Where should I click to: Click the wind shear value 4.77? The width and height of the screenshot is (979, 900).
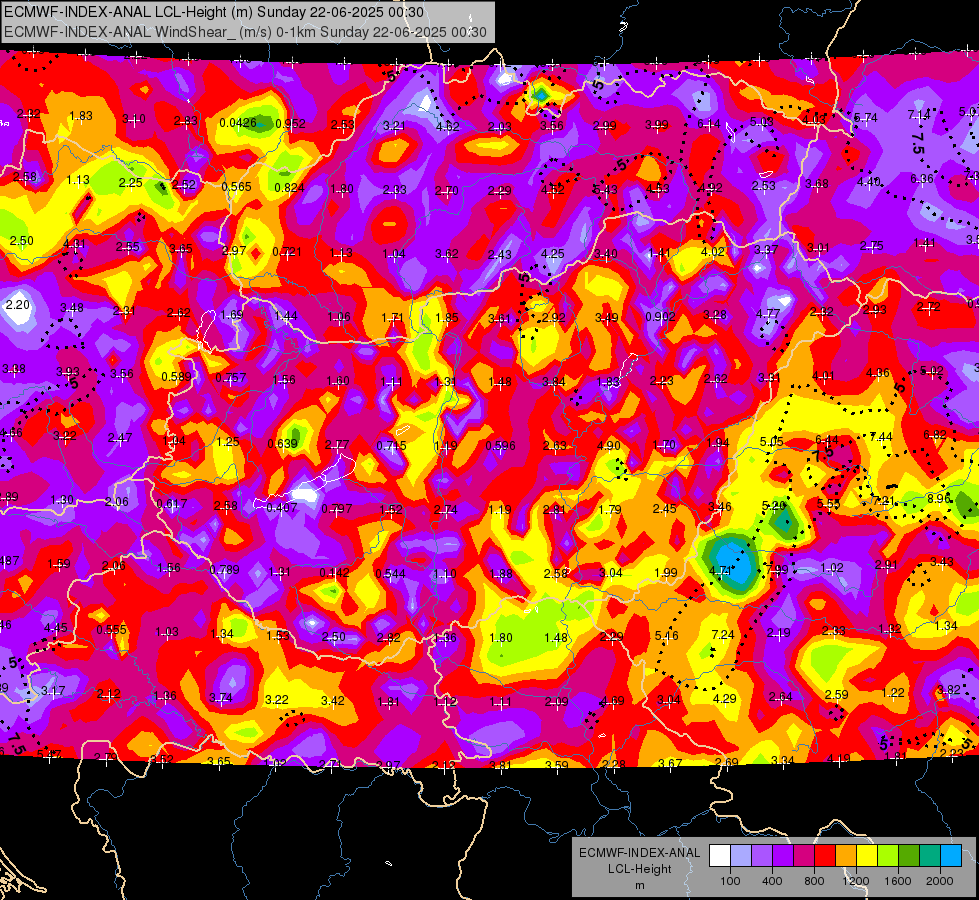click(768, 313)
